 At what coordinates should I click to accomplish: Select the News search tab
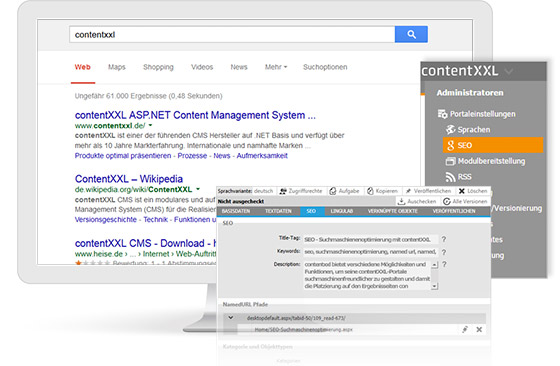[239, 67]
